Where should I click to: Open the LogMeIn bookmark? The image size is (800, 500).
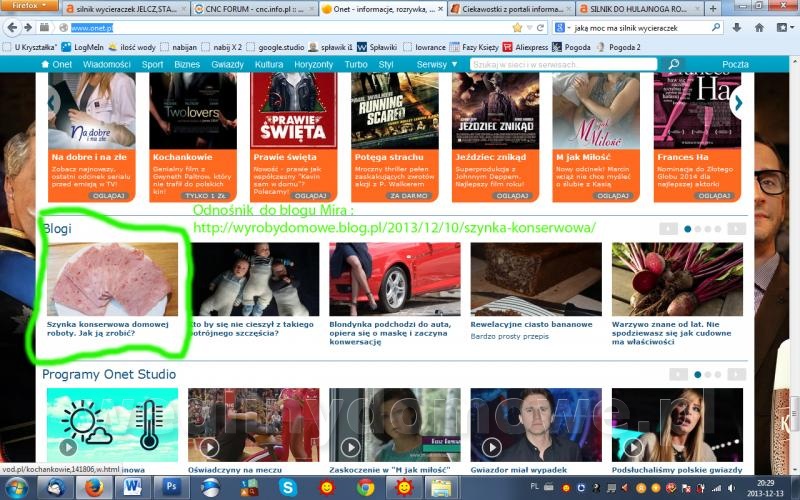click(x=83, y=47)
